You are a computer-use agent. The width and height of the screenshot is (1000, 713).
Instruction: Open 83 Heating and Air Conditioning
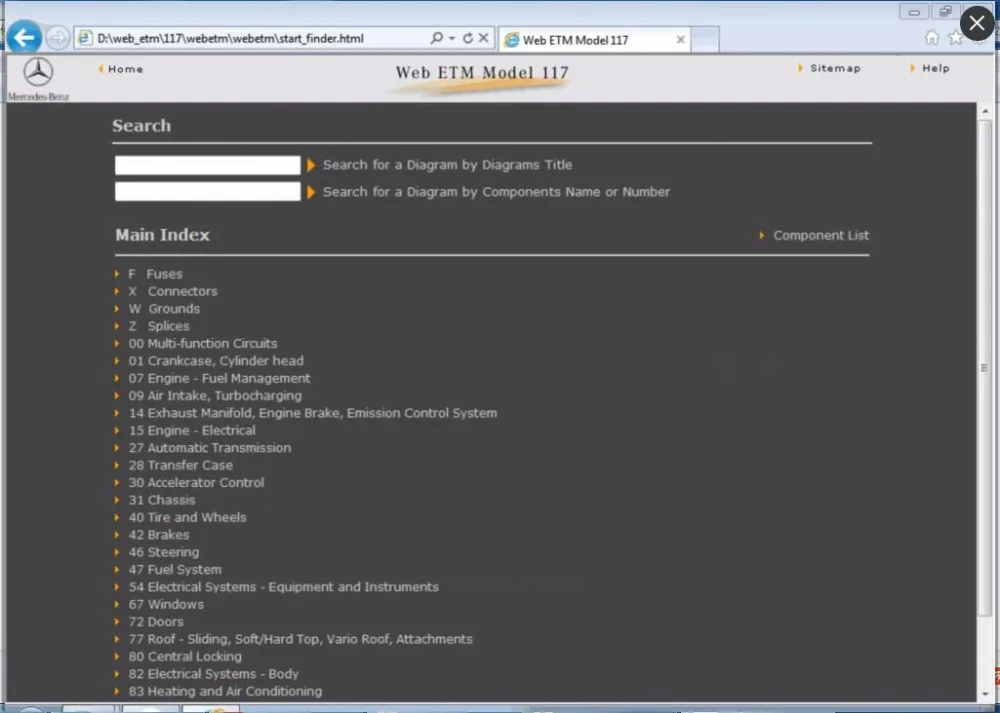point(225,691)
